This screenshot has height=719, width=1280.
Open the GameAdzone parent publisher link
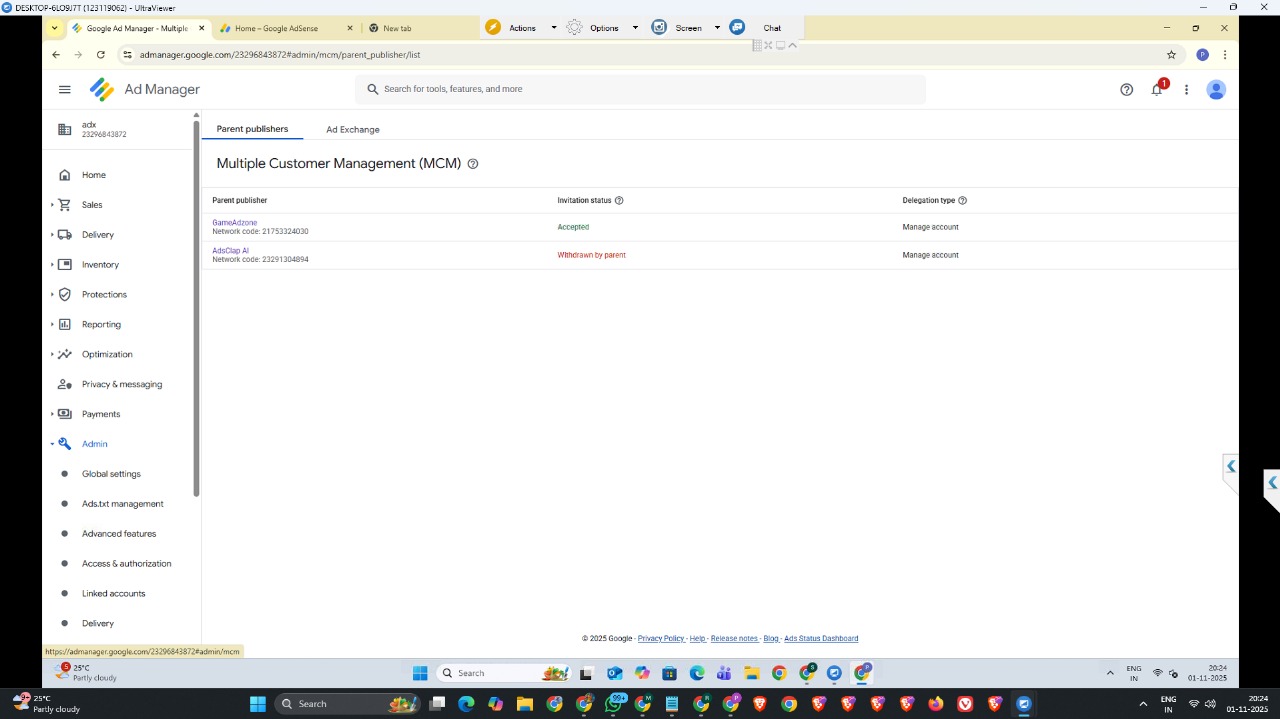pyautogui.click(x=235, y=223)
